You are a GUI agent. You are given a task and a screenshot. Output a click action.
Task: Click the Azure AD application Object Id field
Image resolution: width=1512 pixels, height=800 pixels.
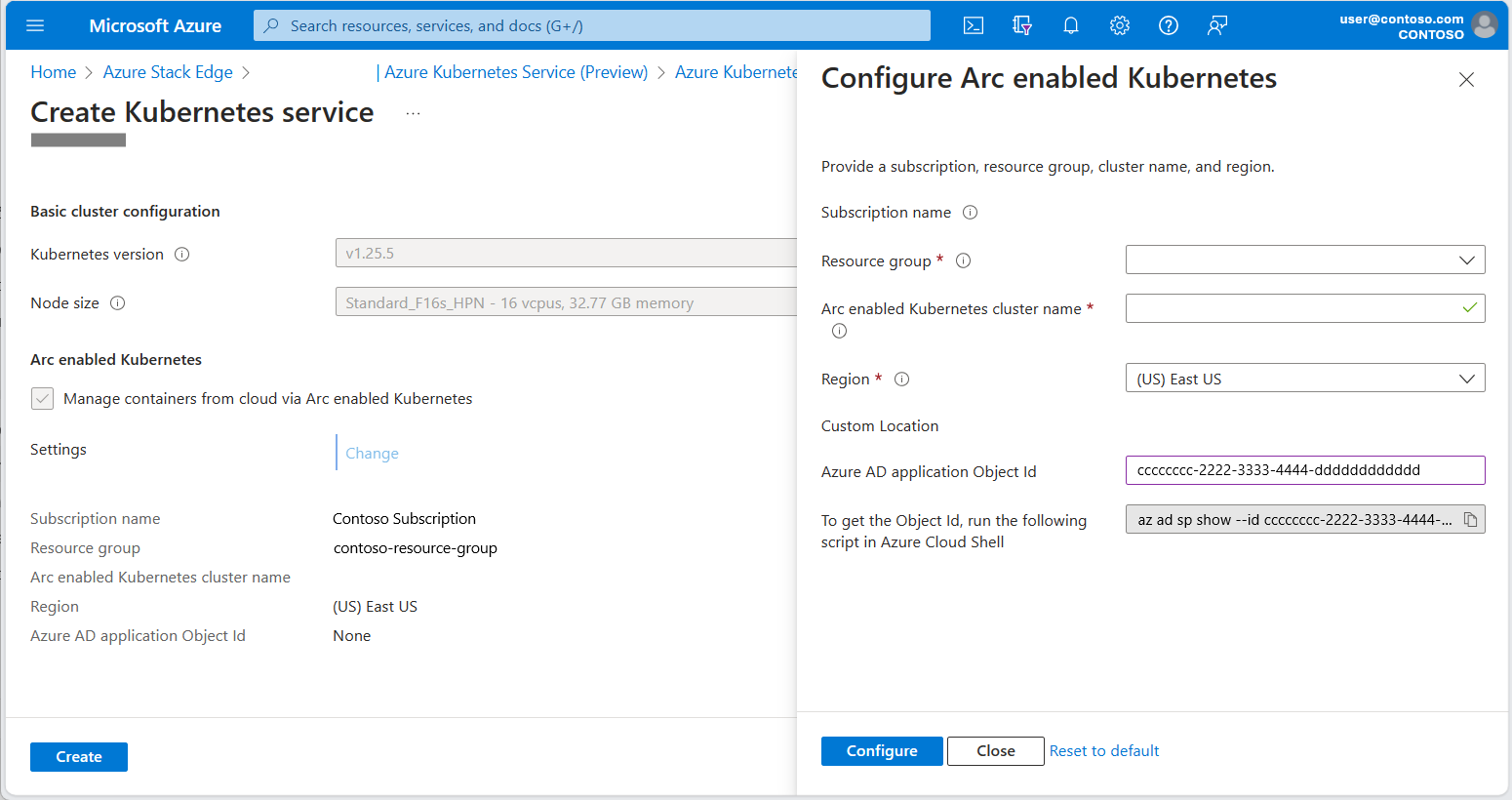(1304, 470)
